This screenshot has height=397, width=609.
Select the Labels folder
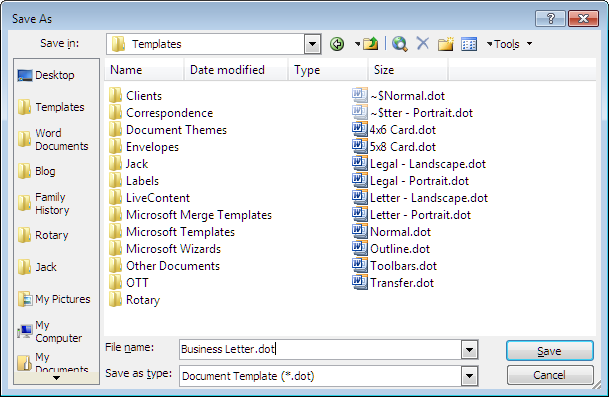[x=134, y=181]
